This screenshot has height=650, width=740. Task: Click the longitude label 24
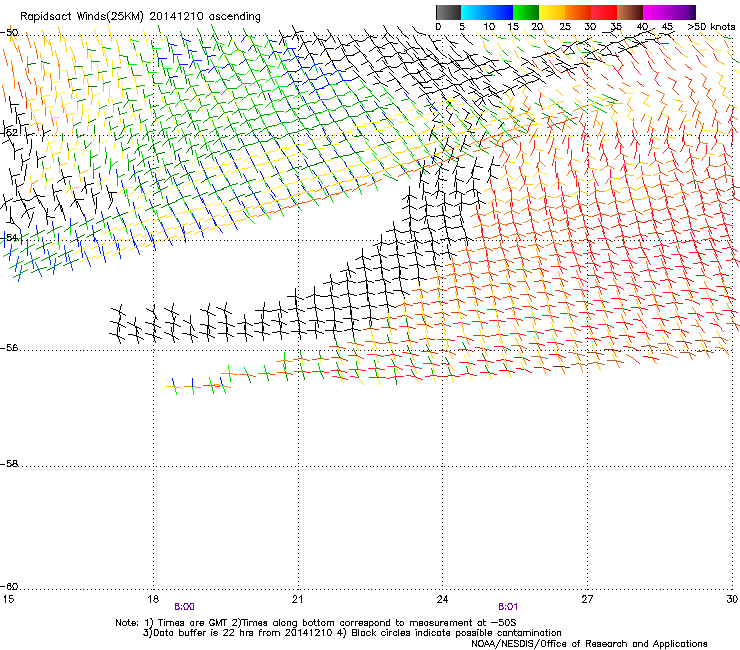(442, 599)
